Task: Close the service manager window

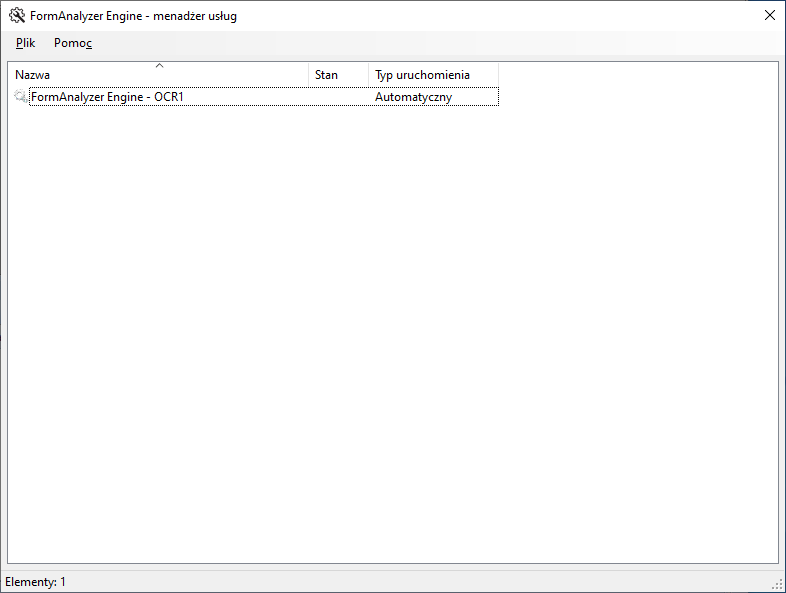Action: pos(770,16)
